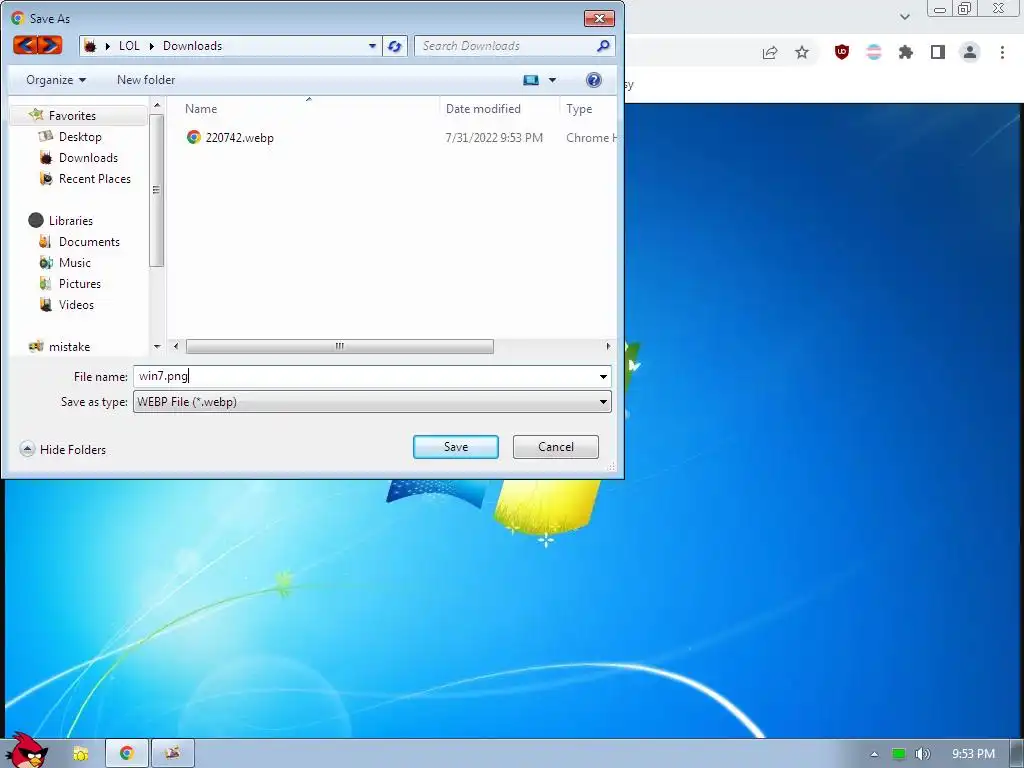Open Downloads in the navigation pane
Screen dimensions: 1024x768
click(88, 157)
